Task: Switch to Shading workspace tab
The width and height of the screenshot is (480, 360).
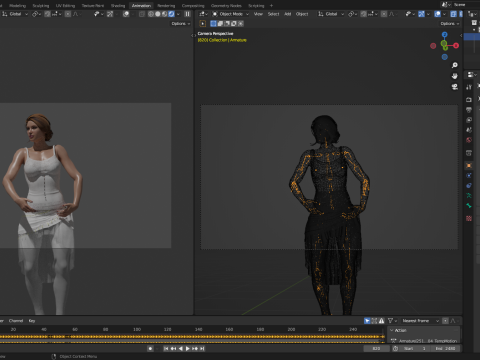Action: [x=118, y=6]
